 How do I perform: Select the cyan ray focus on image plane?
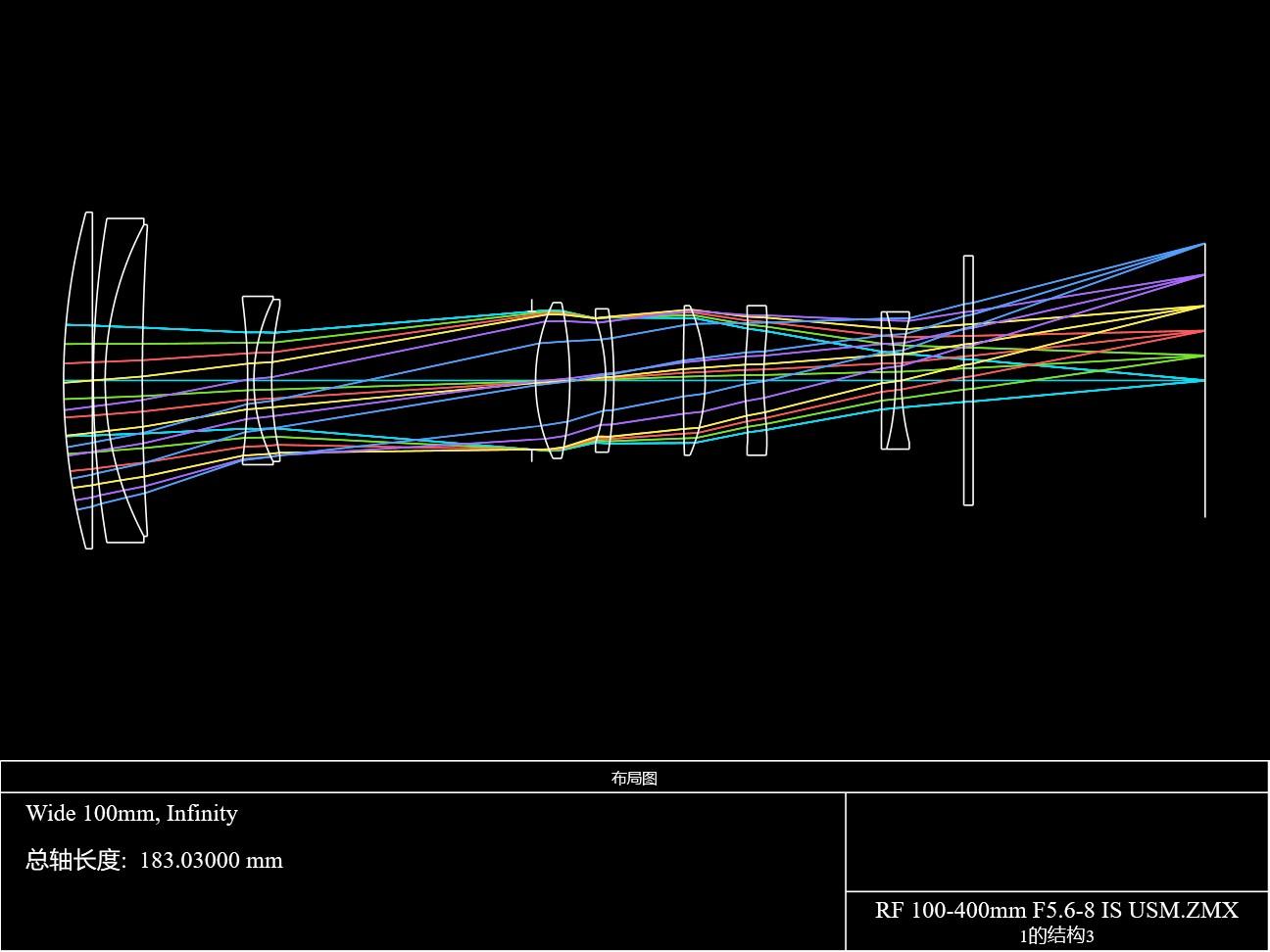1203,380
